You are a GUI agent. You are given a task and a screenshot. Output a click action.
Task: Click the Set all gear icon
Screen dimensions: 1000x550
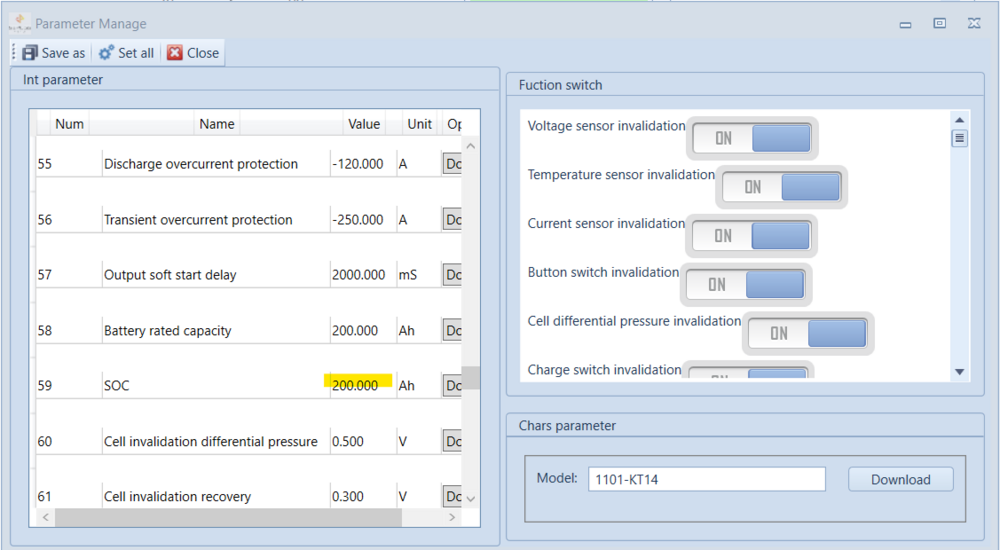point(106,53)
